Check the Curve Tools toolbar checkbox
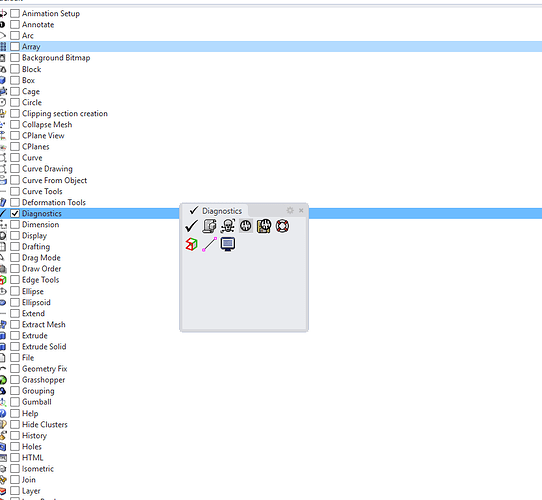The width and height of the screenshot is (542, 500). pos(15,191)
